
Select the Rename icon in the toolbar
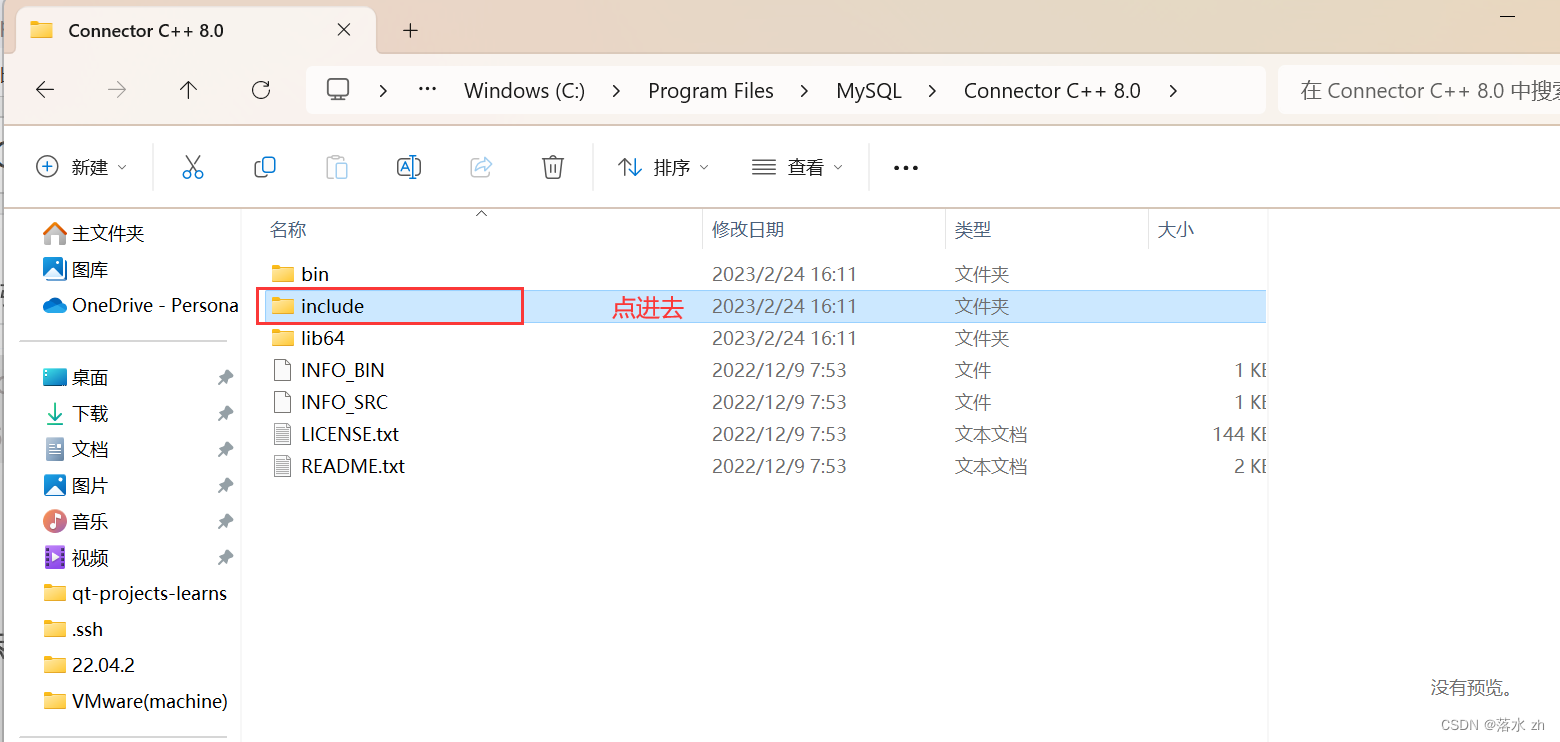point(408,166)
